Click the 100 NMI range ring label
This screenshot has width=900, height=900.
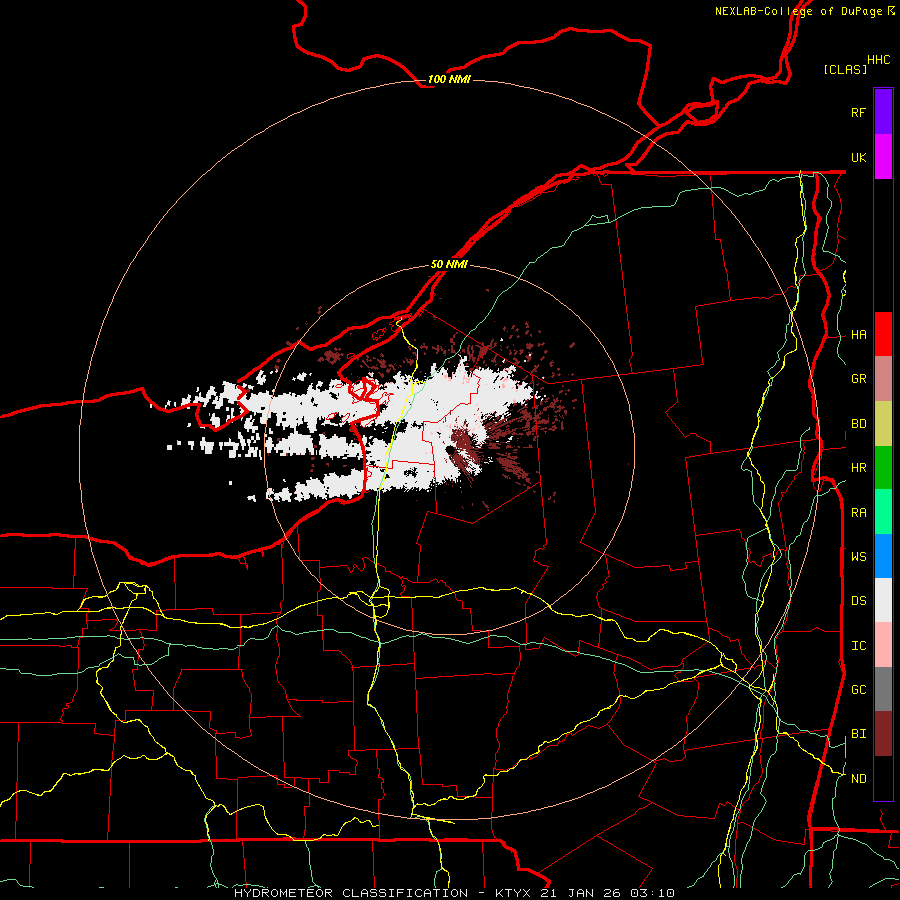[x=449, y=79]
